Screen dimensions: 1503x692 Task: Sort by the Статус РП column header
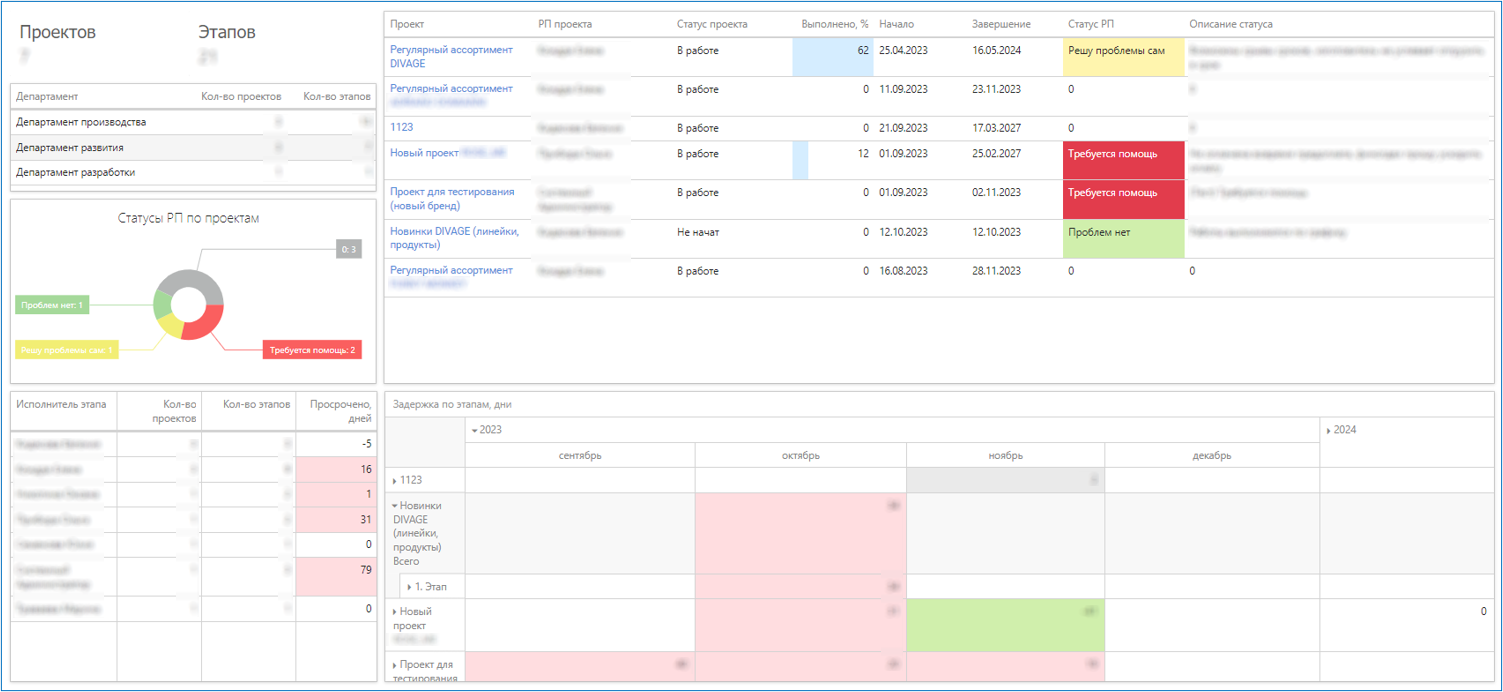[1091, 24]
